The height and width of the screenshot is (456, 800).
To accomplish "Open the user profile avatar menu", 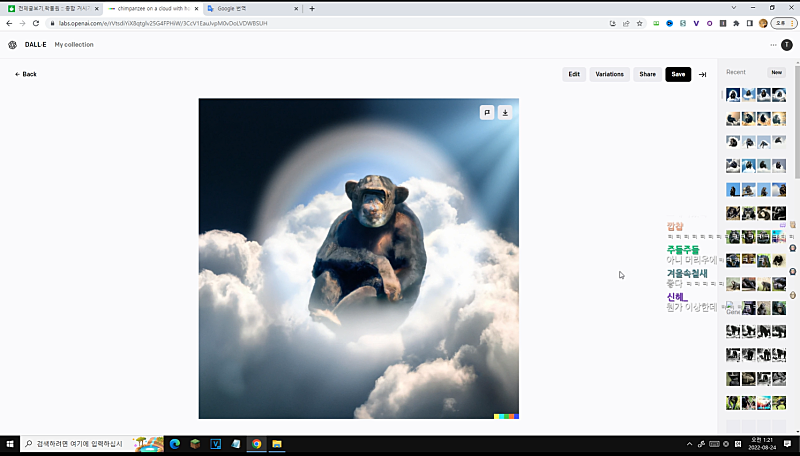I will coord(787,45).
